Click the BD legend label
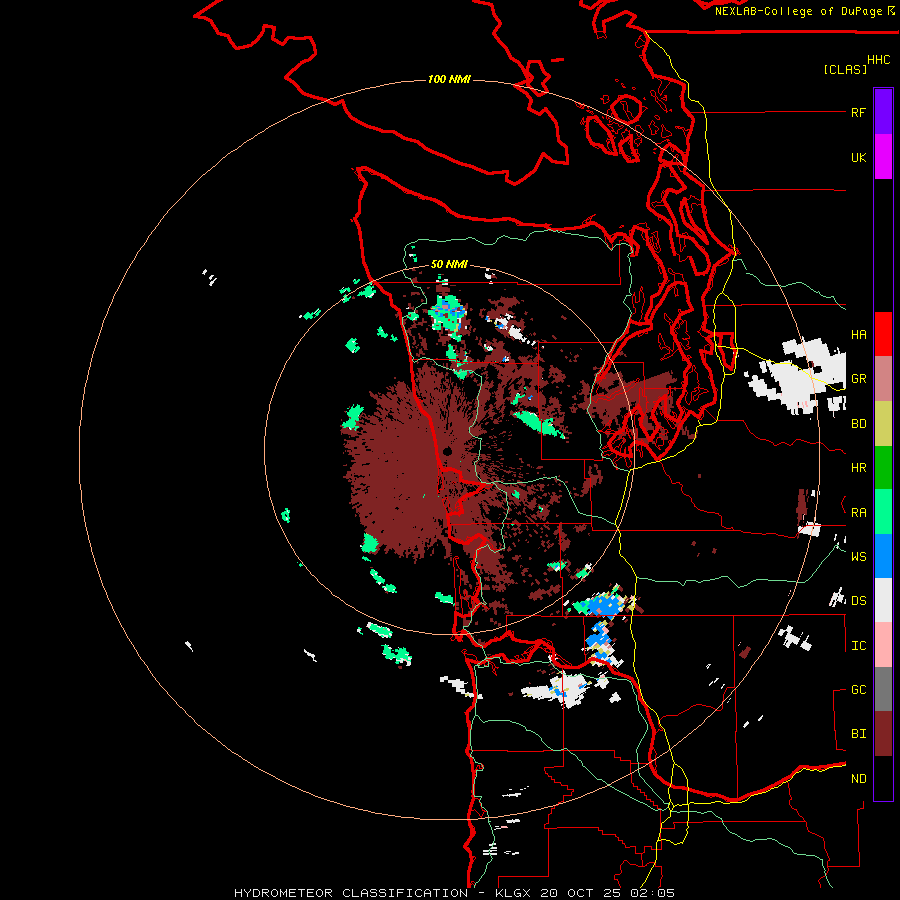Viewport: 900px width, 900px height. point(858,424)
